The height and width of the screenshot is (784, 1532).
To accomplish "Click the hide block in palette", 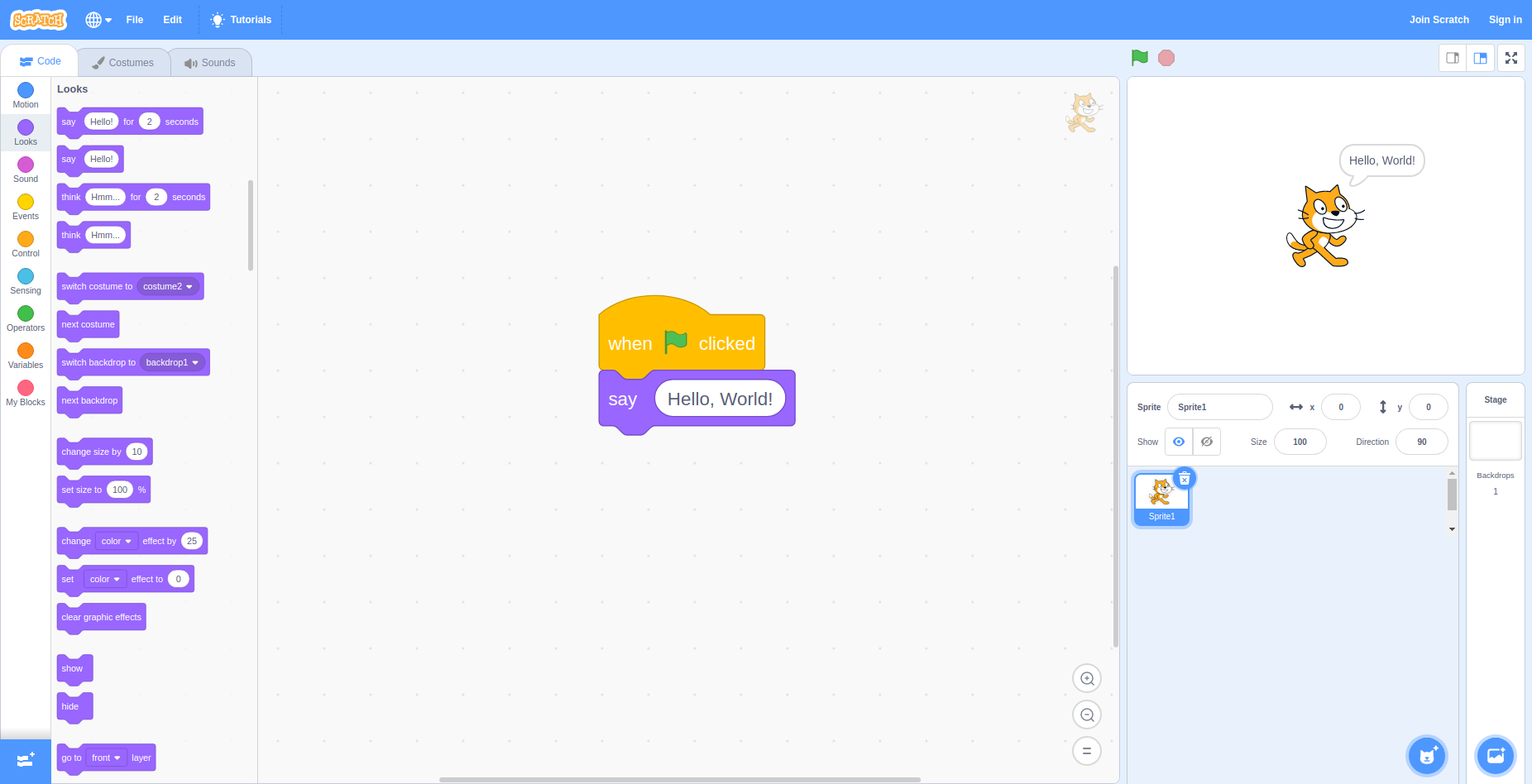I will (x=74, y=707).
